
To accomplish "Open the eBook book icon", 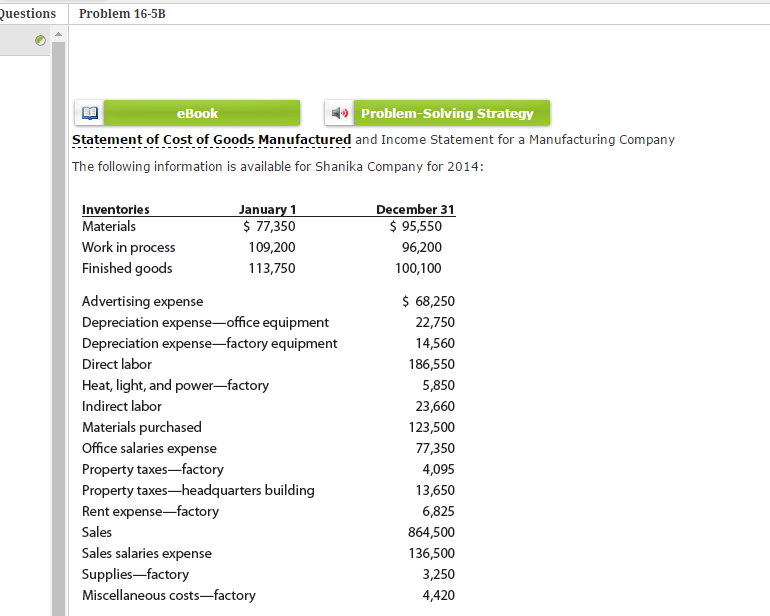I will (89, 113).
